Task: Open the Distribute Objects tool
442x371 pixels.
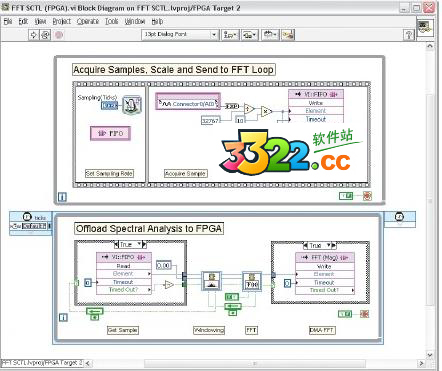Action: click(x=250, y=35)
